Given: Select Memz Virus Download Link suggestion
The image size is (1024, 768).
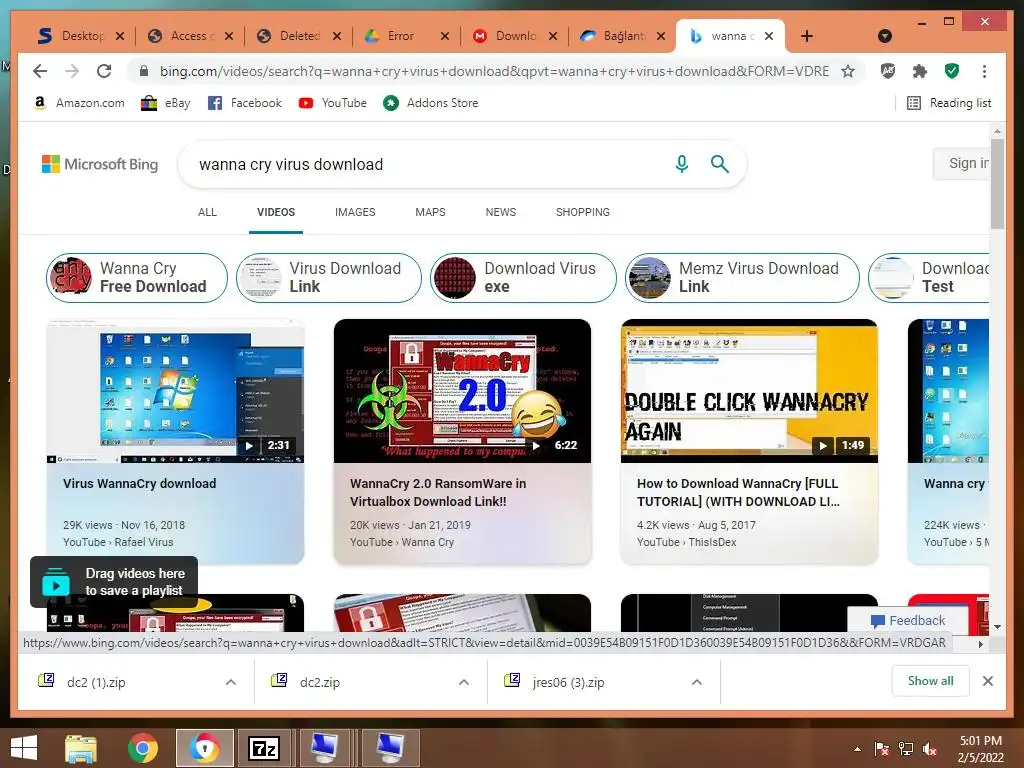Looking at the screenshot, I should tap(742, 278).
